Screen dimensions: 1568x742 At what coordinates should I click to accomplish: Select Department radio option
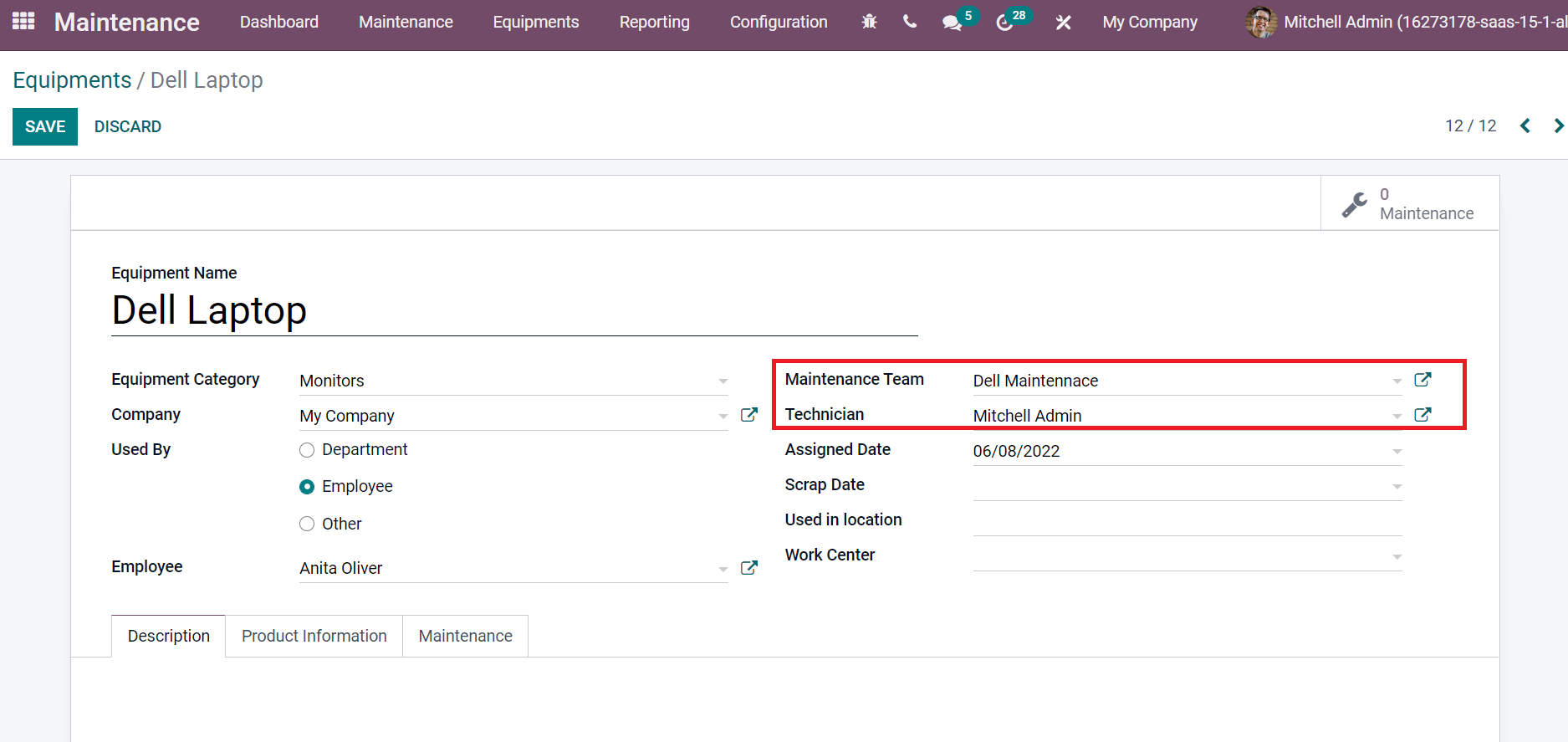click(x=307, y=450)
